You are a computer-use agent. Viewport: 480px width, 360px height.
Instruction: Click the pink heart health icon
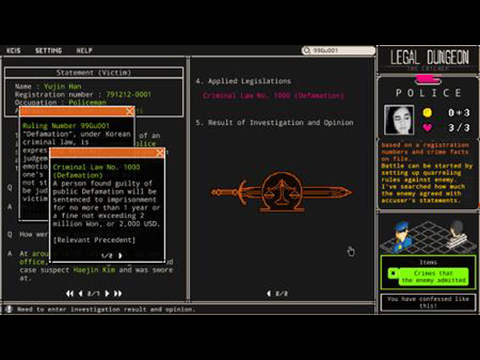tap(427, 127)
